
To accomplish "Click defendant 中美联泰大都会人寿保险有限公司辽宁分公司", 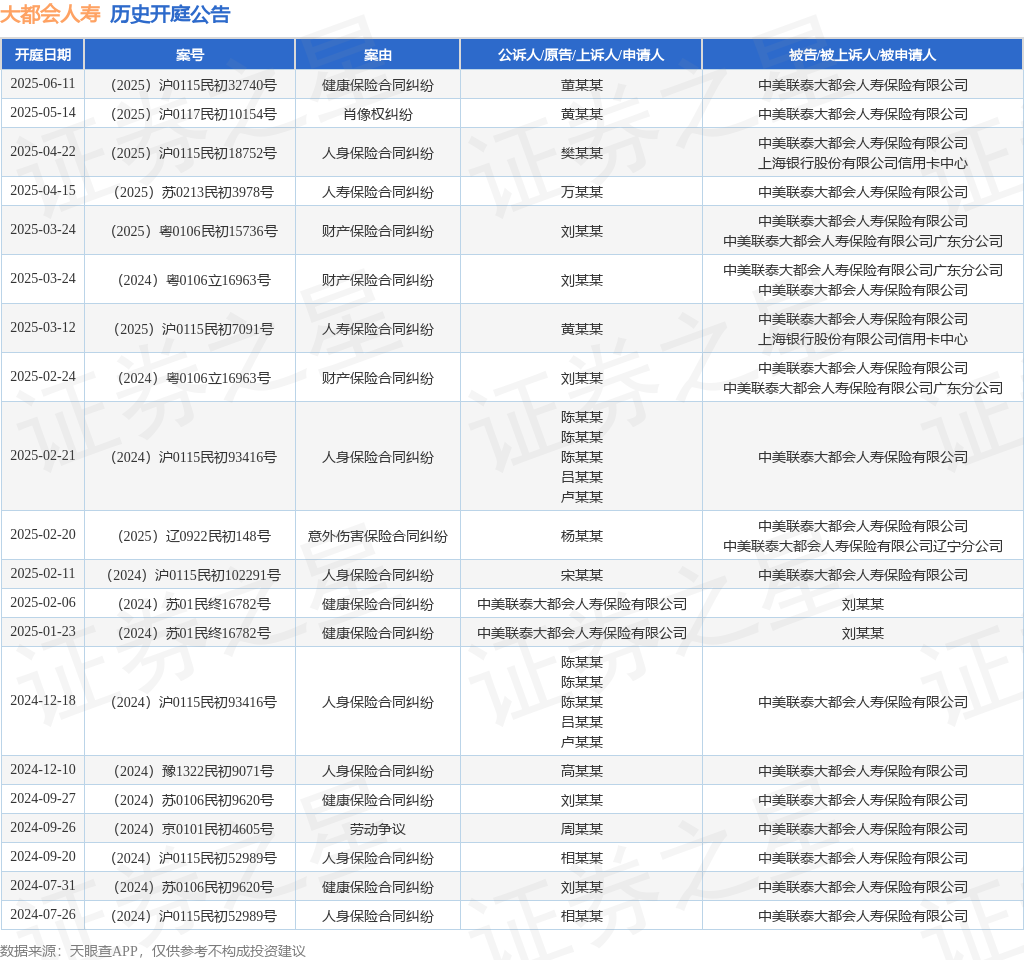I will click(863, 546).
